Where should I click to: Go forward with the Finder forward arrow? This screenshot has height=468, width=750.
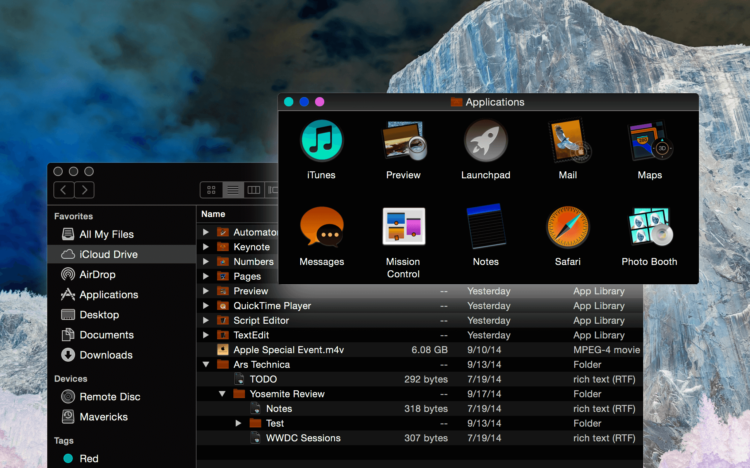(x=84, y=190)
